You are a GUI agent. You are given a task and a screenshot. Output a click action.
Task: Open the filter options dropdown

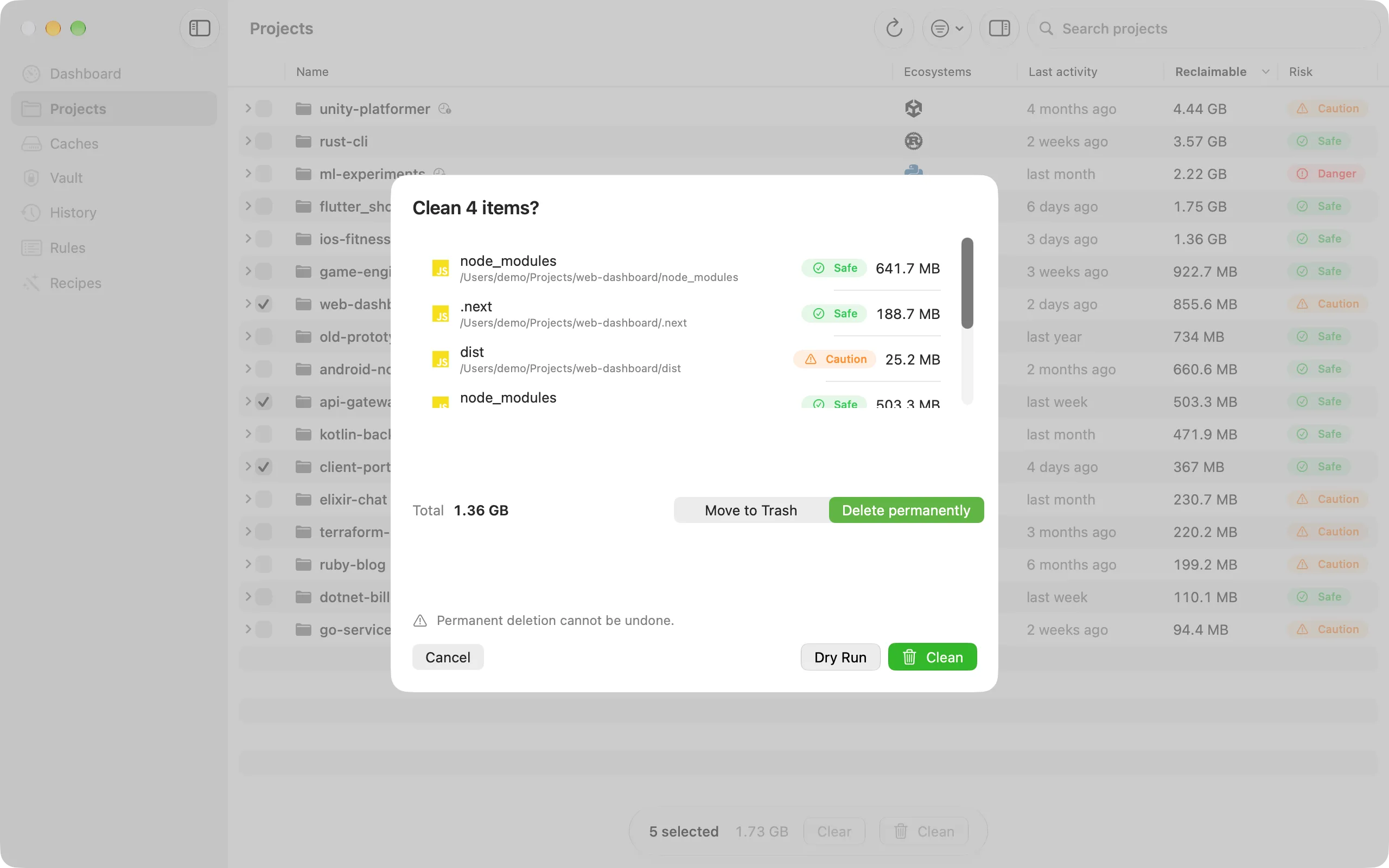[x=946, y=28]
